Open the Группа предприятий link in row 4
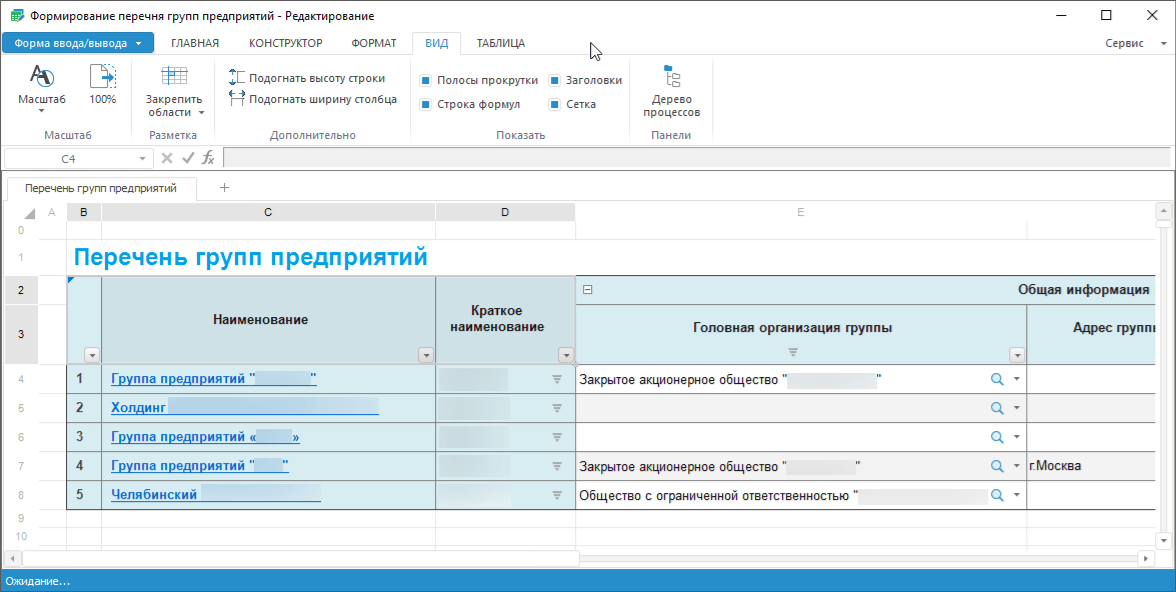1176x592 pixels. 200,466
